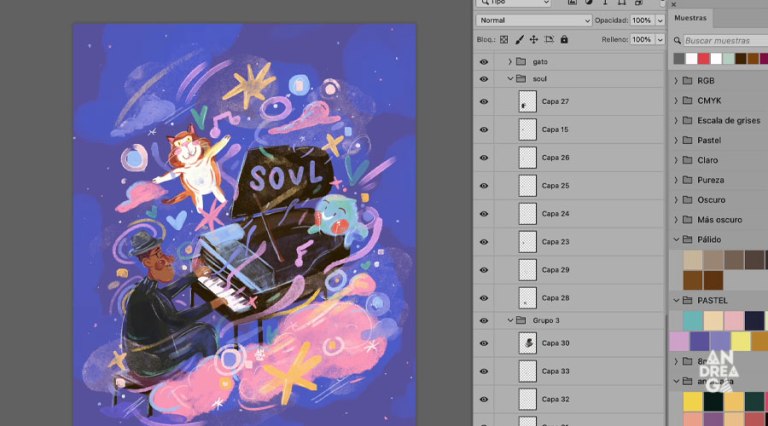Click the Capa 30 layer thumbnail
The height and width of the screenshot is (426, 768).
528,343
